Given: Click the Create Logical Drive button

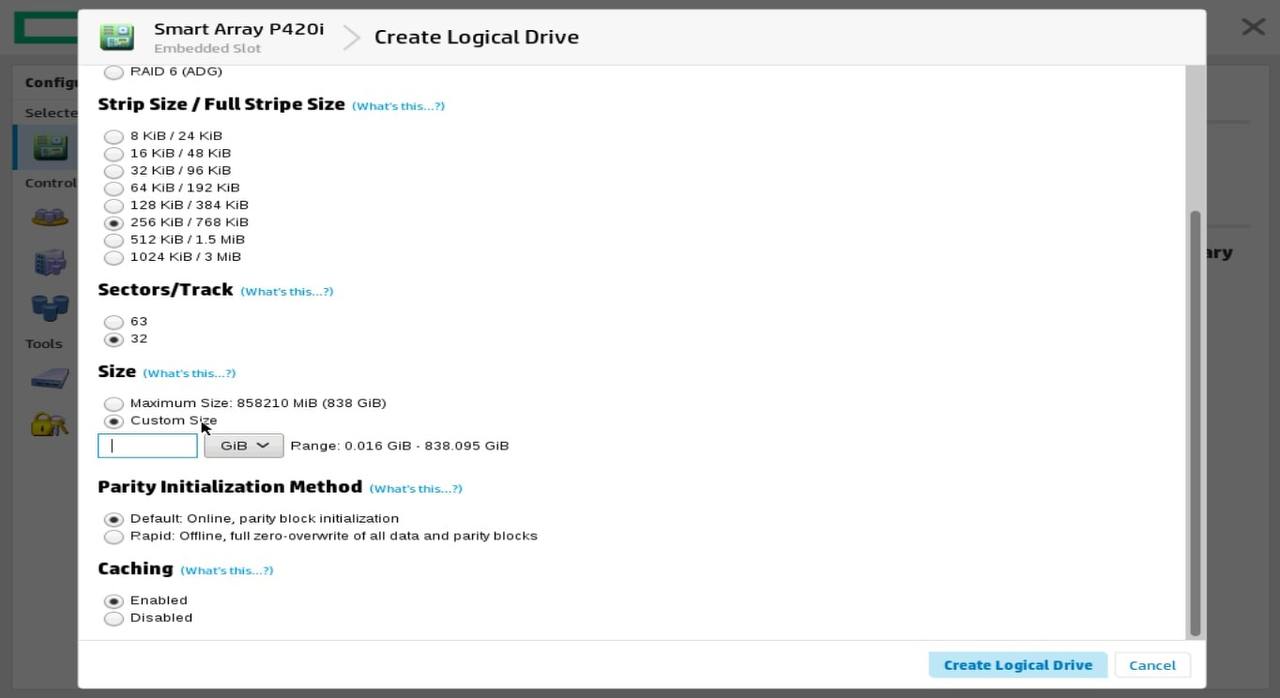Looking at the screenshot, I should point(1017,665).
